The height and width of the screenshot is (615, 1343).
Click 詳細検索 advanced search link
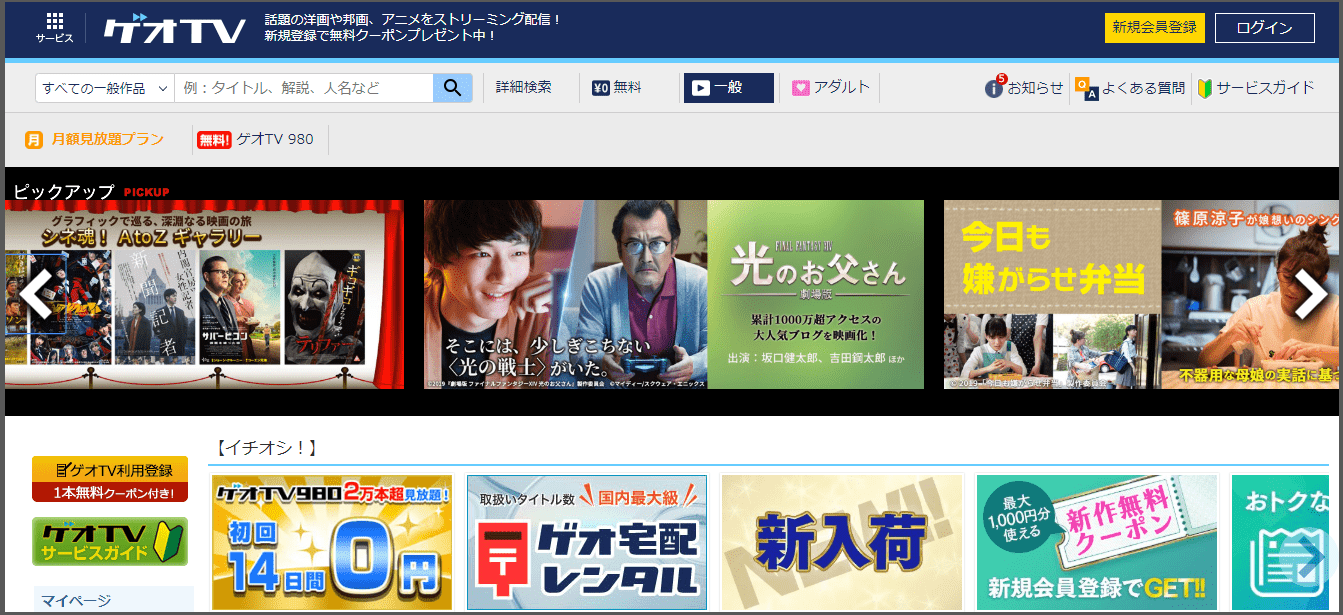coord(524,88)
